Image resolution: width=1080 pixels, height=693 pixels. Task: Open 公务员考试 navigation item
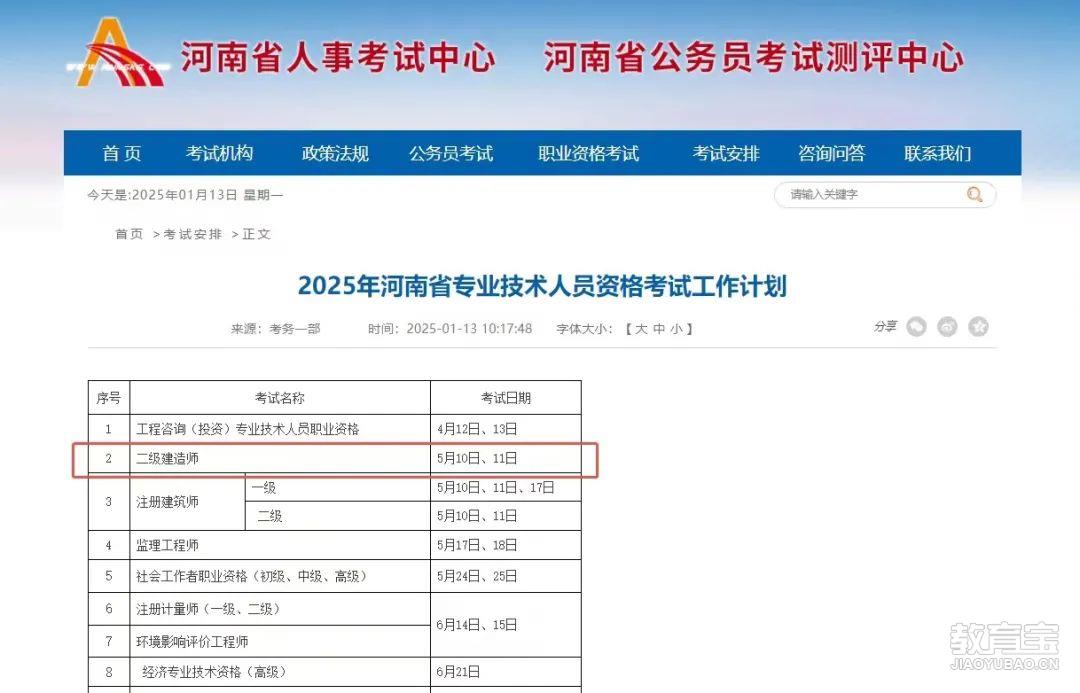tap(450, 153)
